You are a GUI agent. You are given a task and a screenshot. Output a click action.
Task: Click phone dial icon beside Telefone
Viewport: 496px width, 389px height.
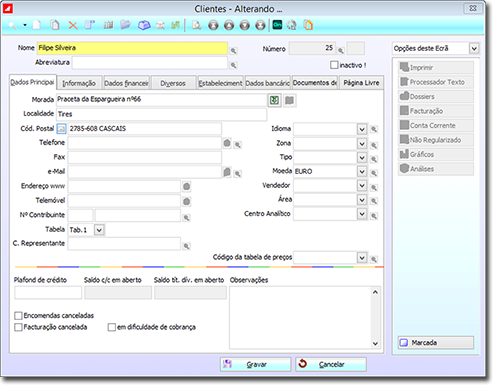tap(227, 143)
